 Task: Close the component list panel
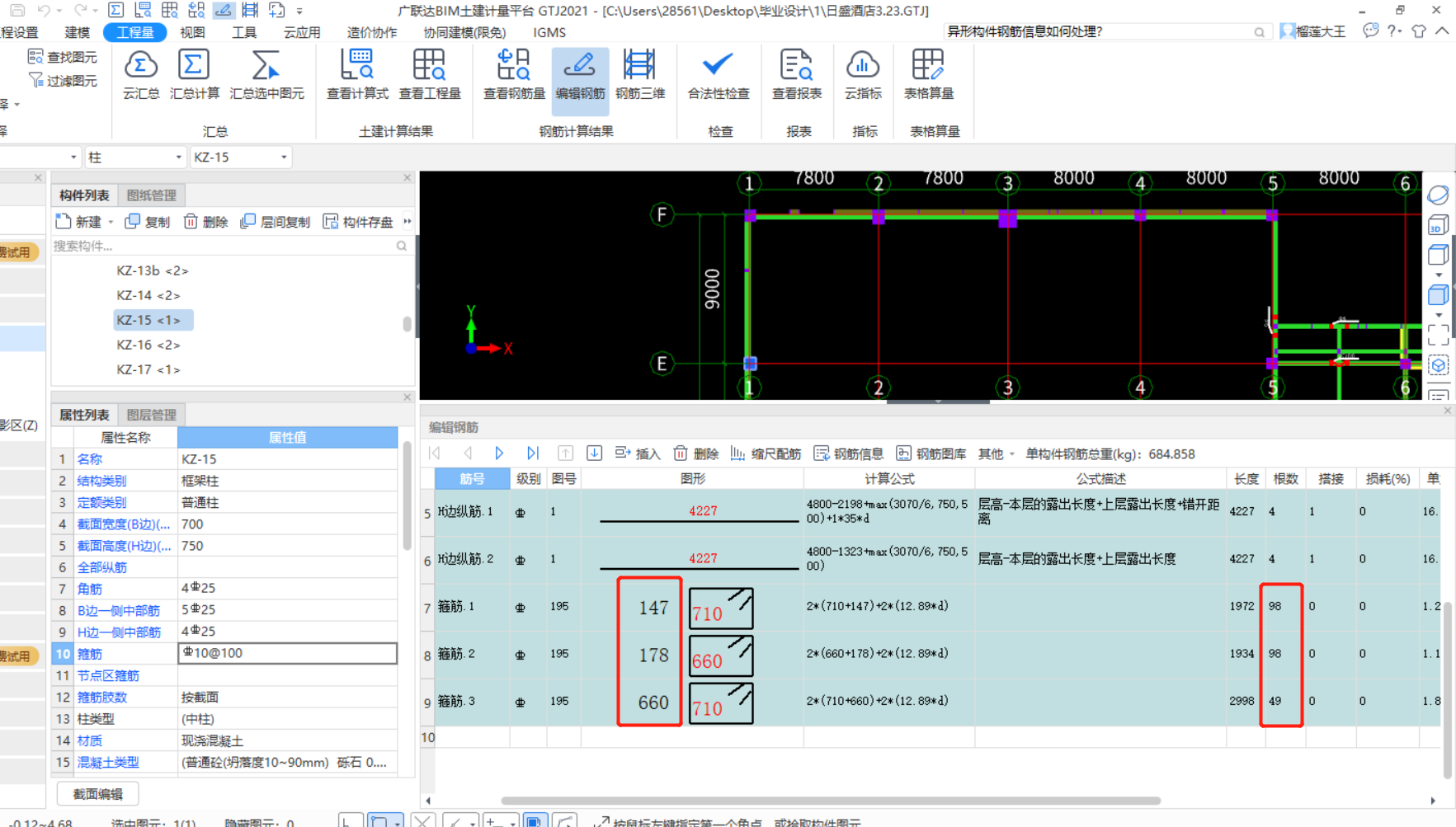point(407,177)
